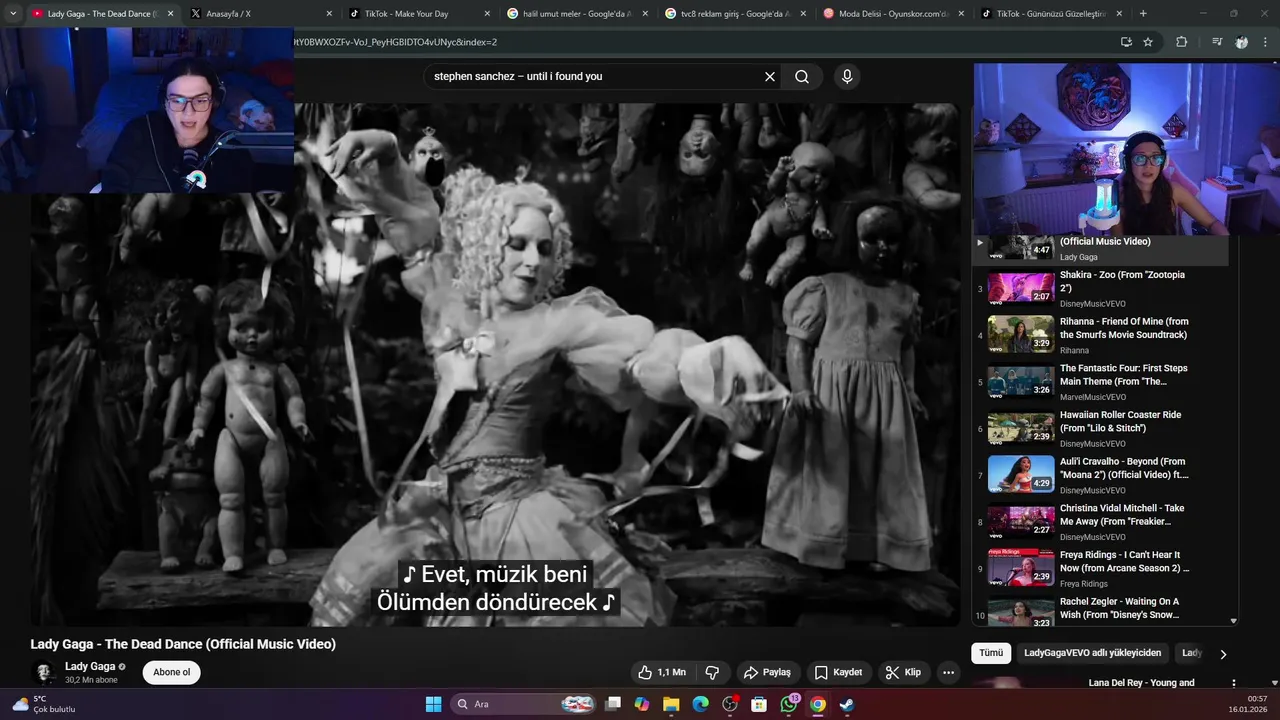This screenshot has width=1280, height=720.
Task: Close the Anasayfa / X tab
Action: [328, 14]
